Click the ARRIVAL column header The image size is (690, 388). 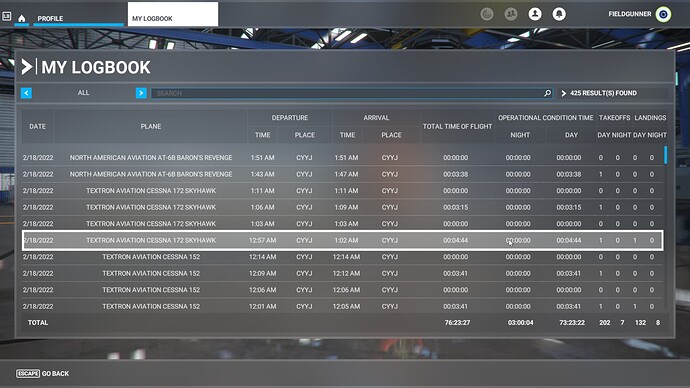click(x=376, y=118)
